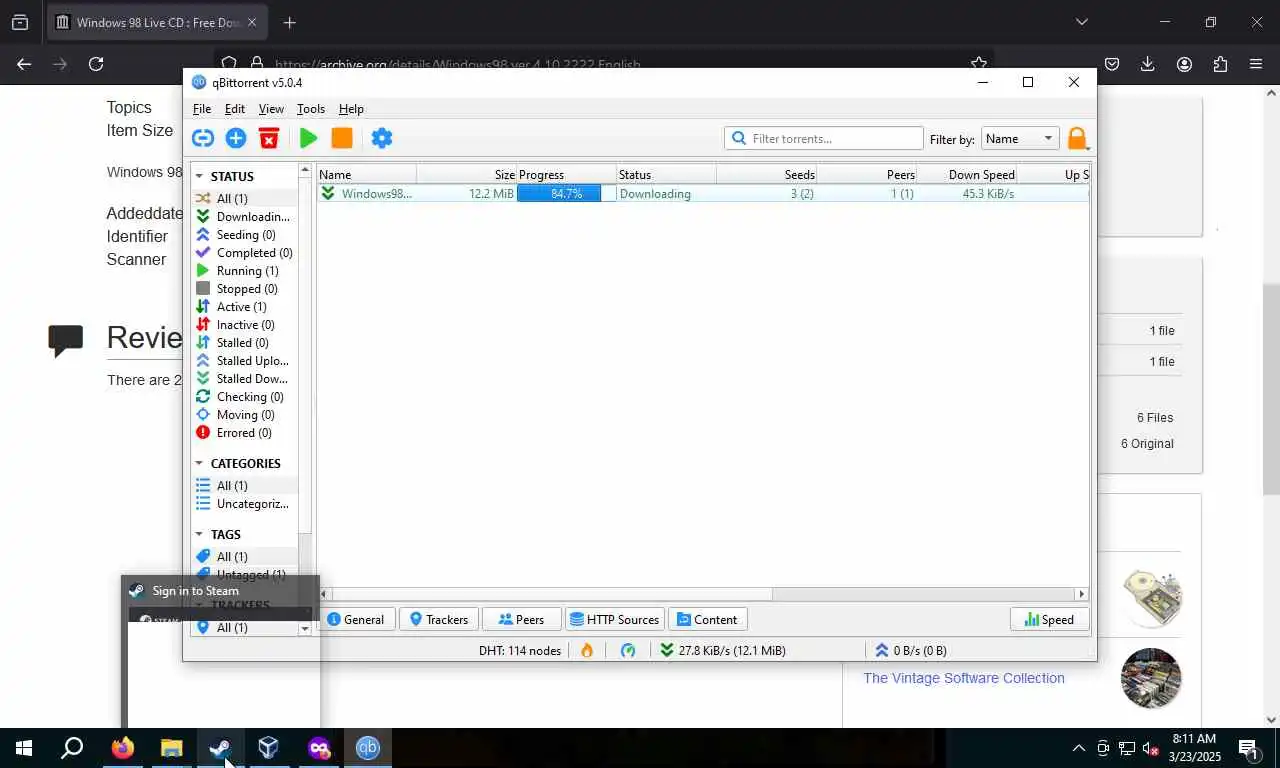Open the HTTP Sources tab
1280x768 pixels.
tap(614, 619)
